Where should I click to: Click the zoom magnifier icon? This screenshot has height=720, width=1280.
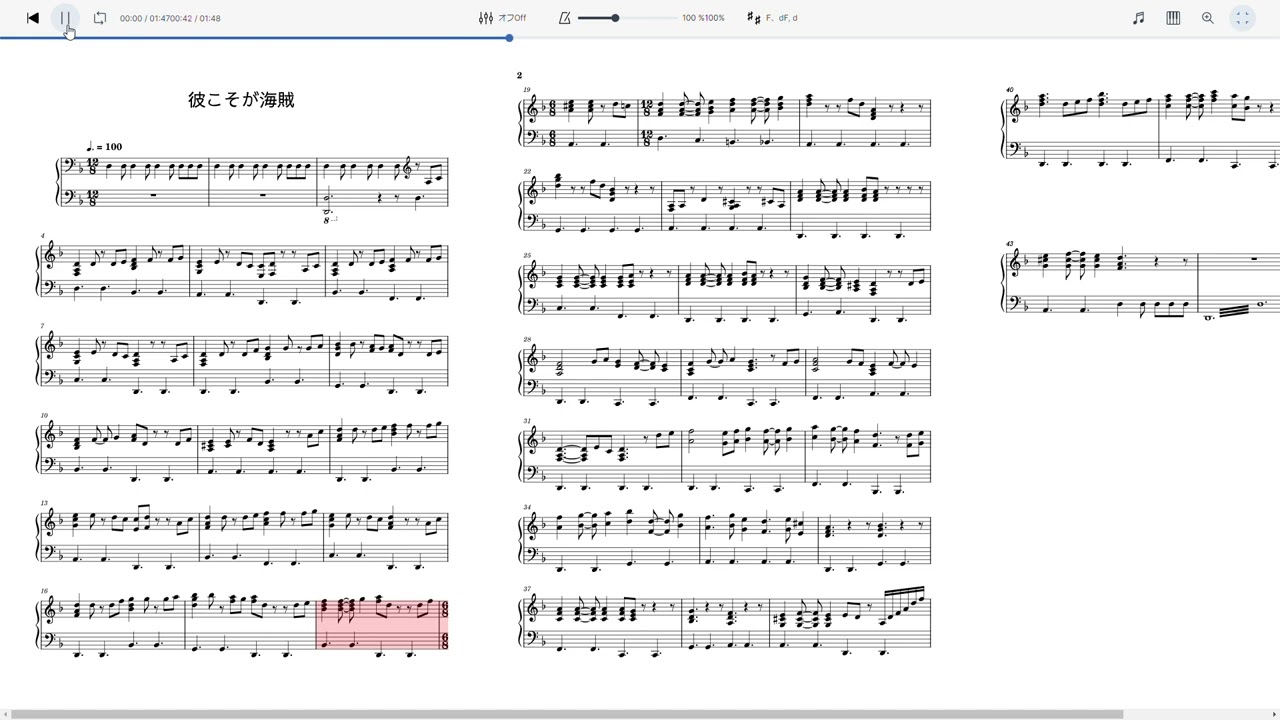(1207, 18)
